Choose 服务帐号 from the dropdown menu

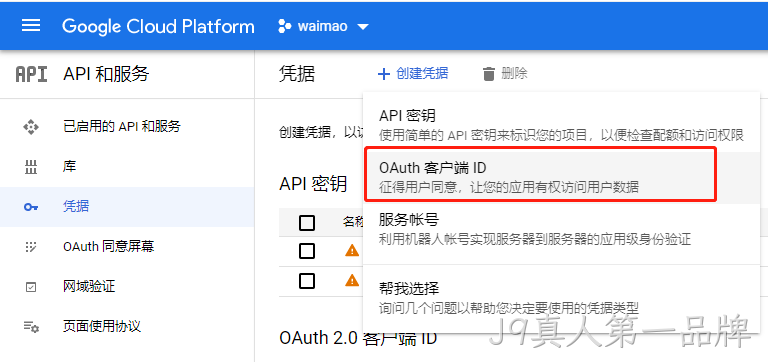pyautogui.click(x=561, y=229)
